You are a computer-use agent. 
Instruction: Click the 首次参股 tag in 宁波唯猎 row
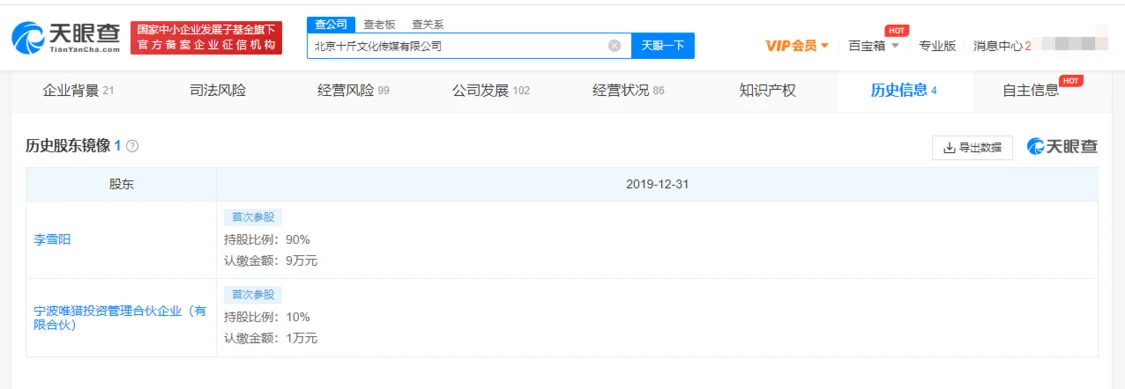click(253, 295)
